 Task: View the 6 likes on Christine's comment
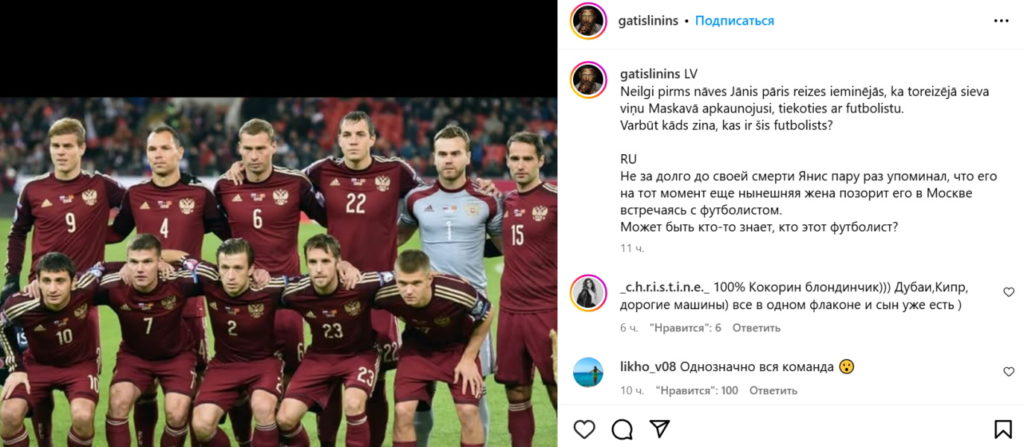coord(686,327)
